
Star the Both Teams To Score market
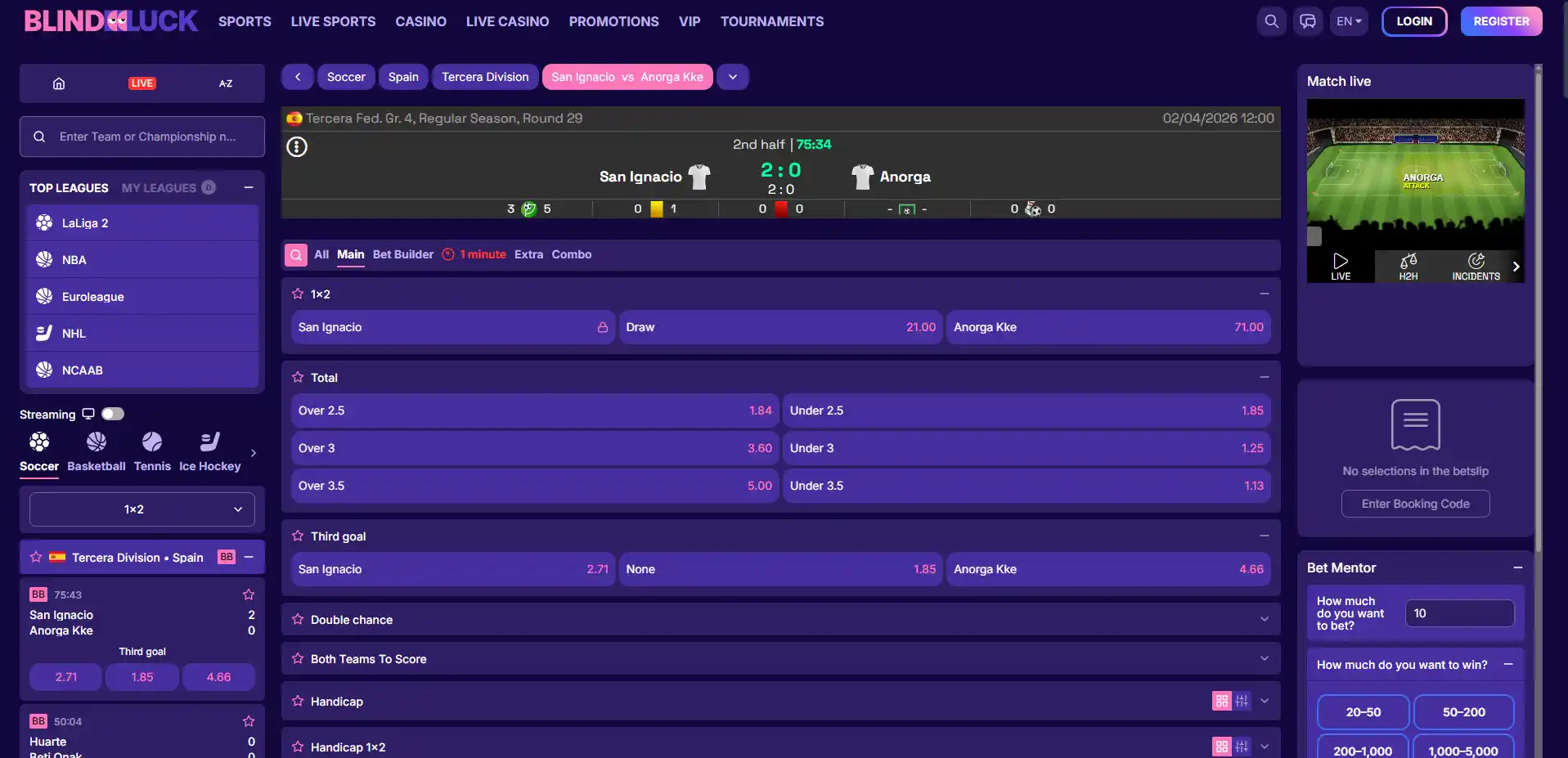pyautogui.click(x=298, y=659)
